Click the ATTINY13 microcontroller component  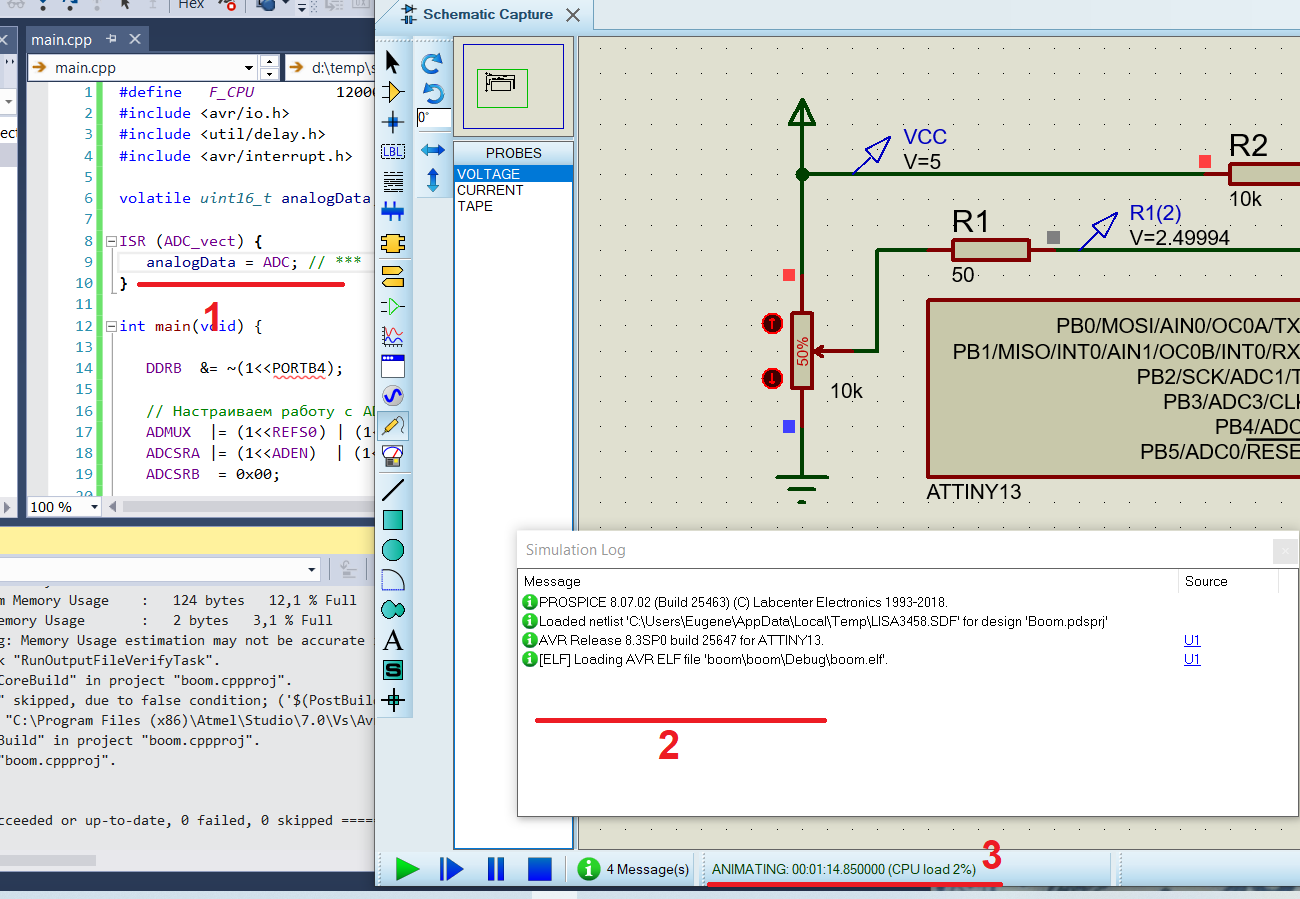pos(1114,387)
